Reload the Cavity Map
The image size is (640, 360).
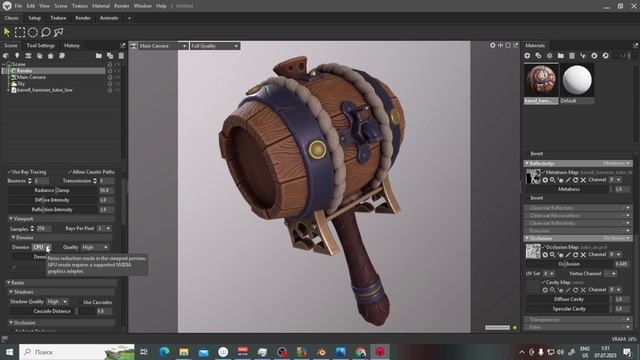pos(576,290)
